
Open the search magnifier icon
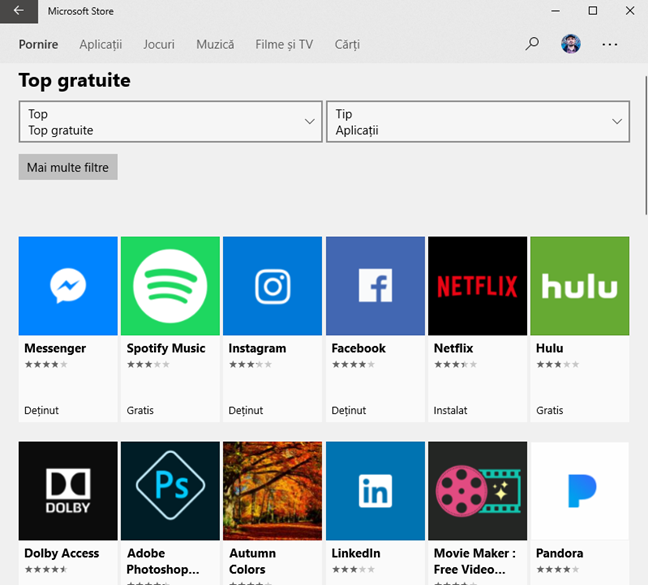point(532,43)
